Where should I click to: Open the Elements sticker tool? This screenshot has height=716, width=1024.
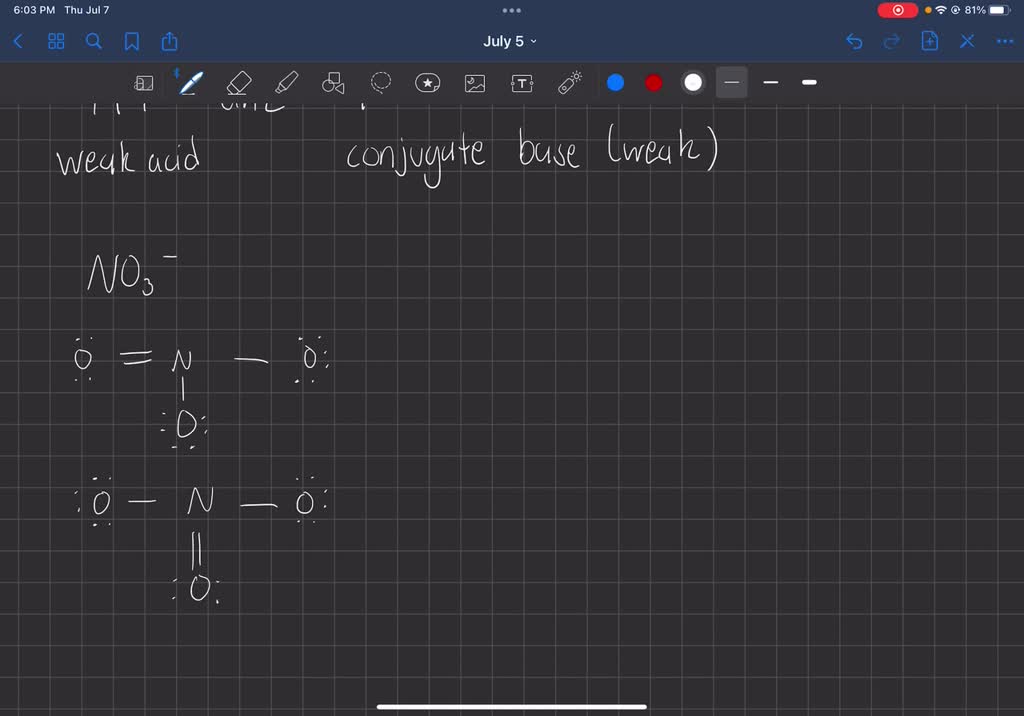click(x=428, y=83)
